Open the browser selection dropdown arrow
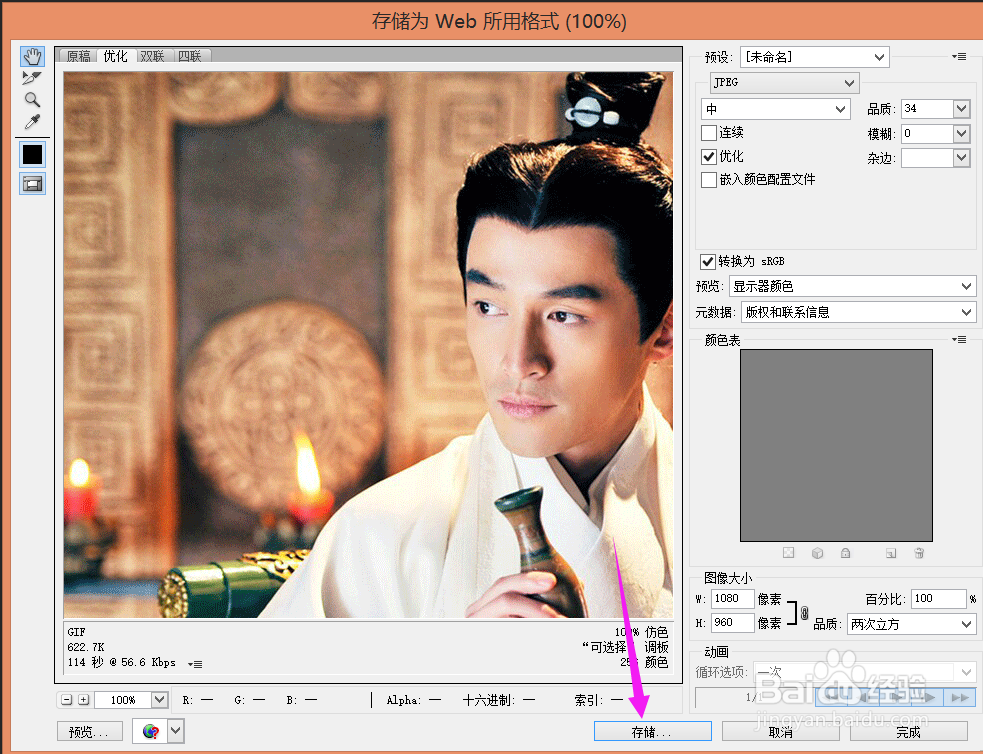Viewport: 983px width, 754px height. 176,731
